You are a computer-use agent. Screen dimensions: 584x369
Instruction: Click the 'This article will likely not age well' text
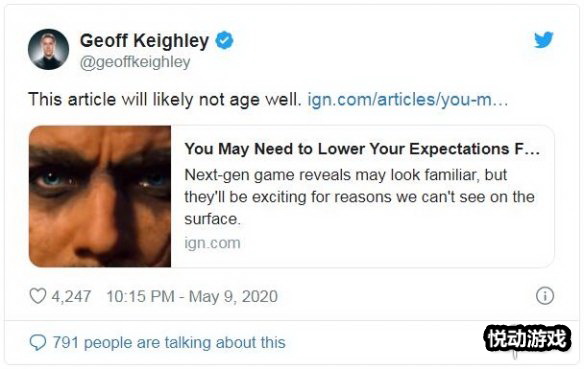click(165, 100)
